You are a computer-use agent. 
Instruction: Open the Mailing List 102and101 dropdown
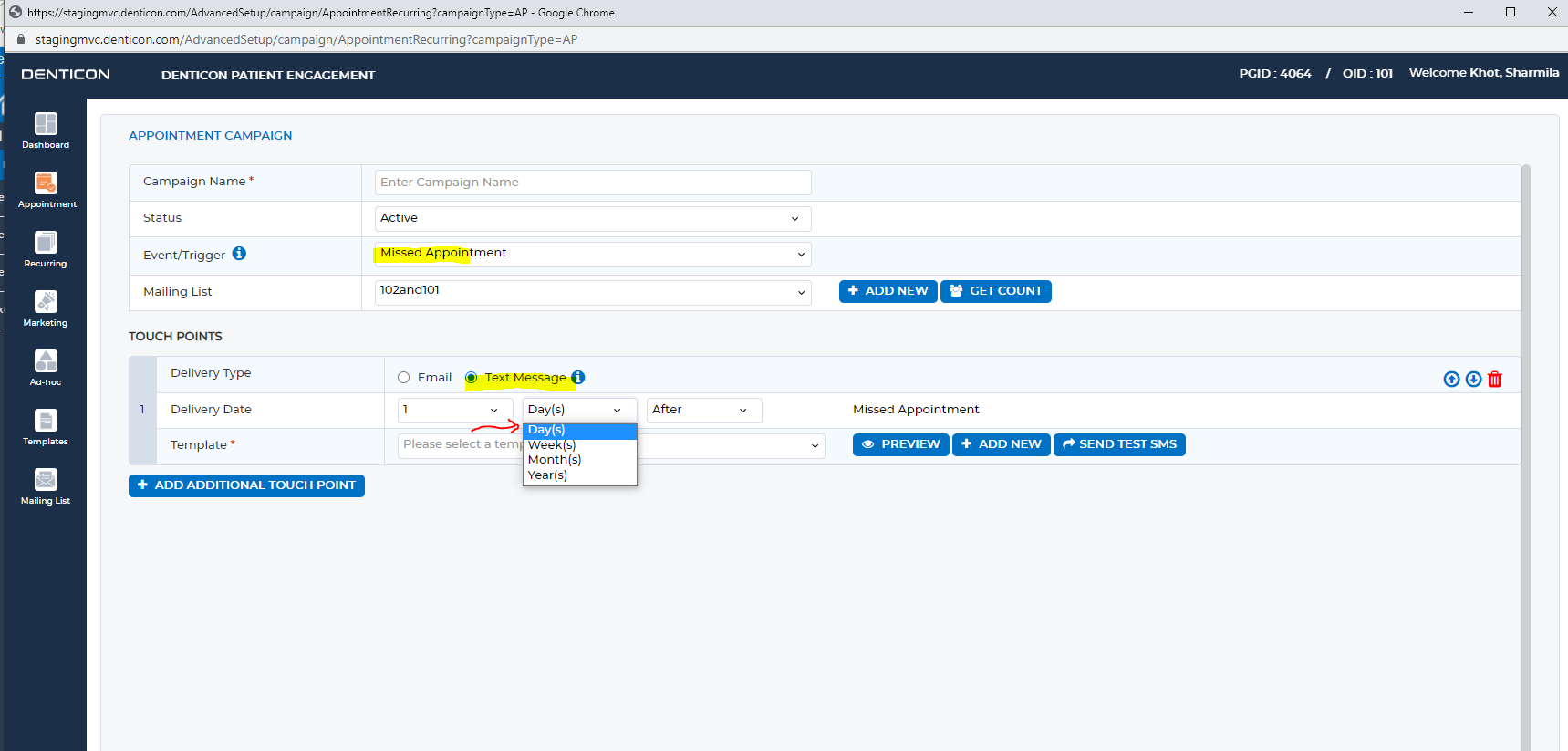(593, 293)
